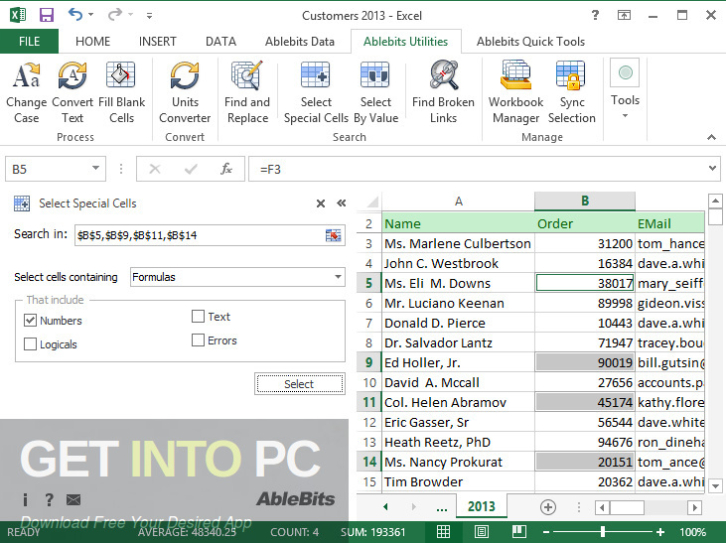Screen dimensions: 726x543
Task: Open the Name Box dropdown
Action: coord(95,168)
